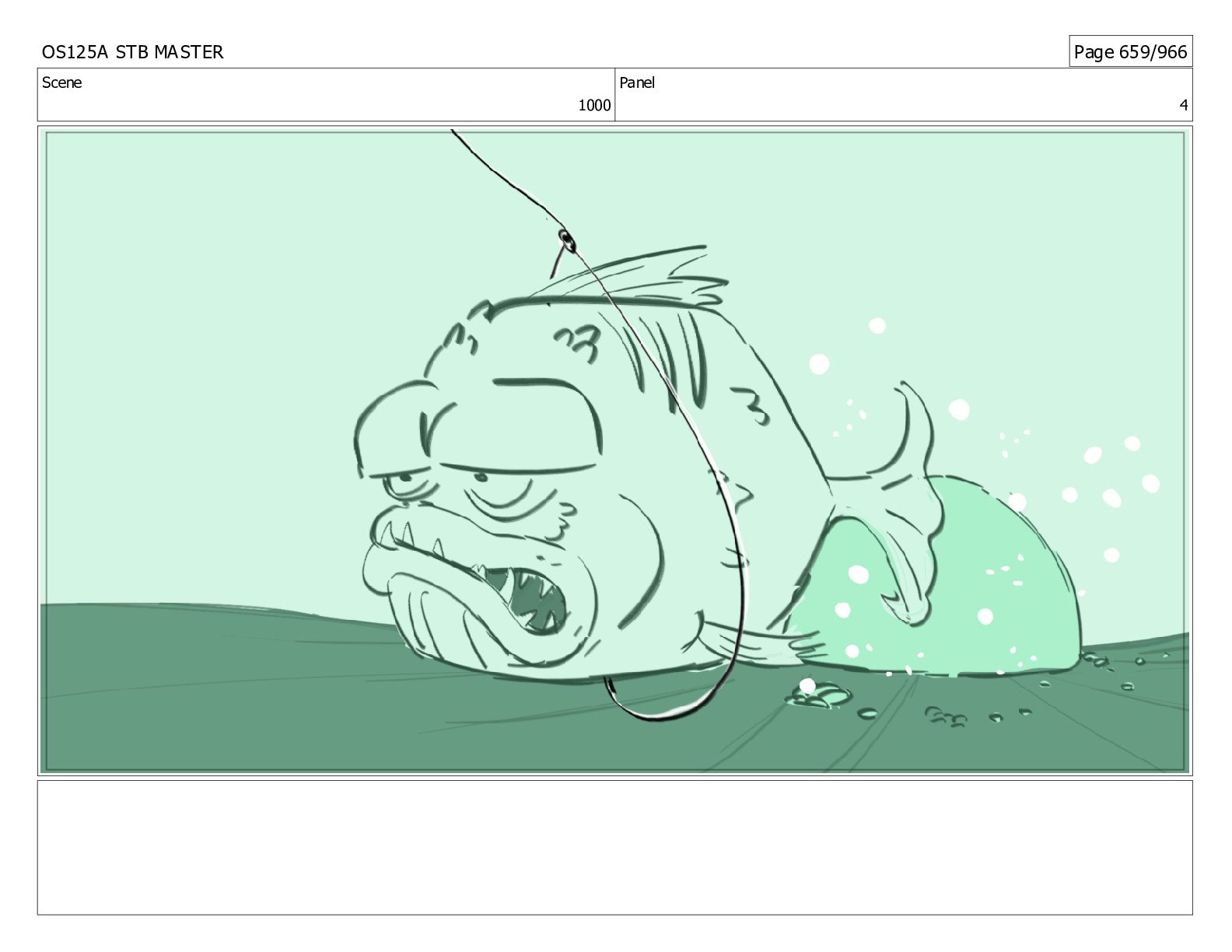
Task: Click the OS125A STB MASTER title text
Action: pos(132,52)
